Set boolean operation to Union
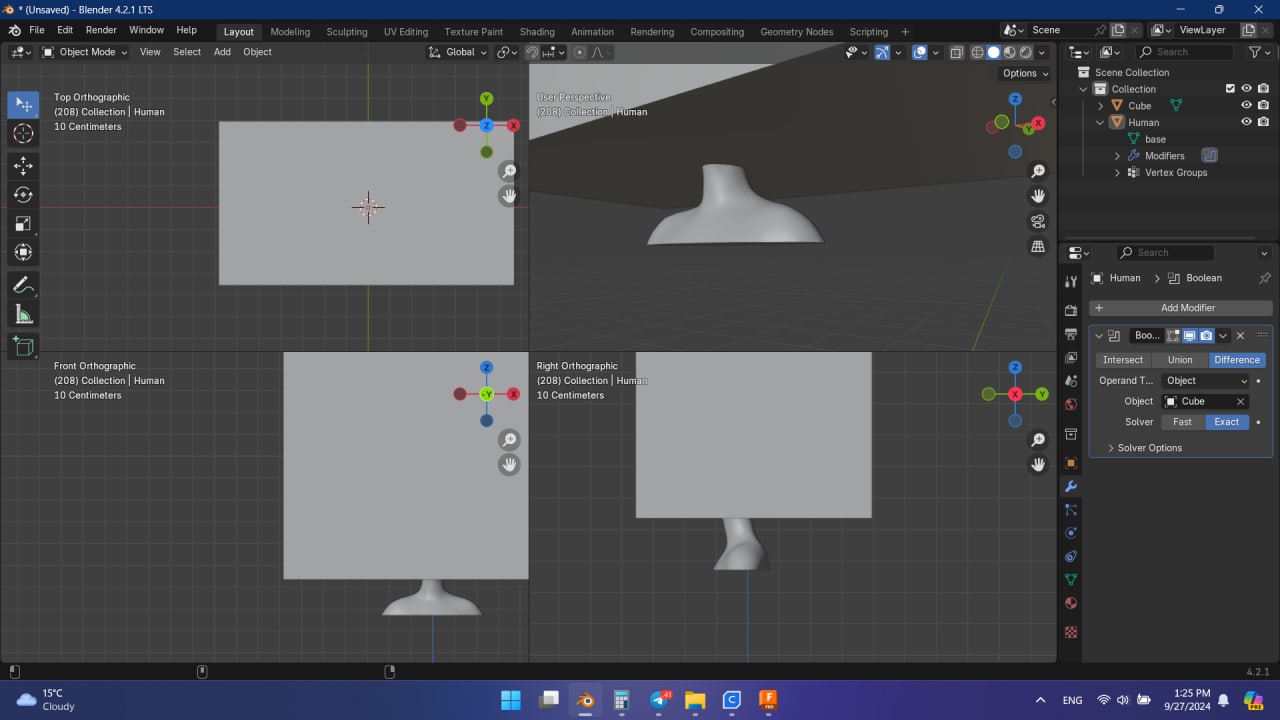The height and width of the screenshot is (720, 1280). pyautogui.click(x=1180, y=360)
